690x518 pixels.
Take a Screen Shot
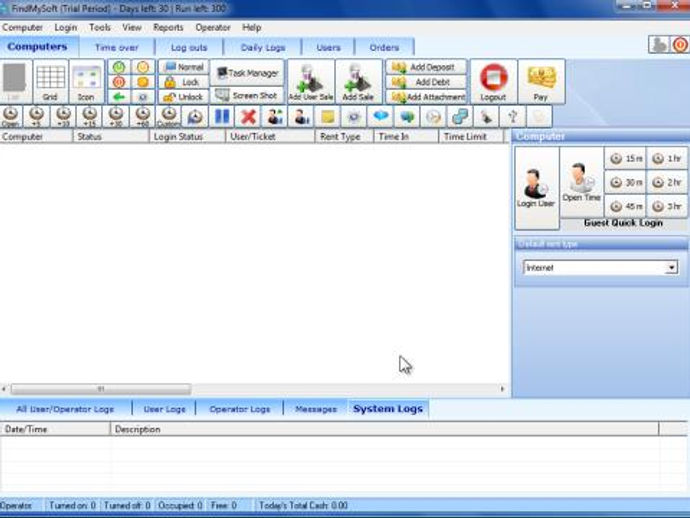point(247,95)
